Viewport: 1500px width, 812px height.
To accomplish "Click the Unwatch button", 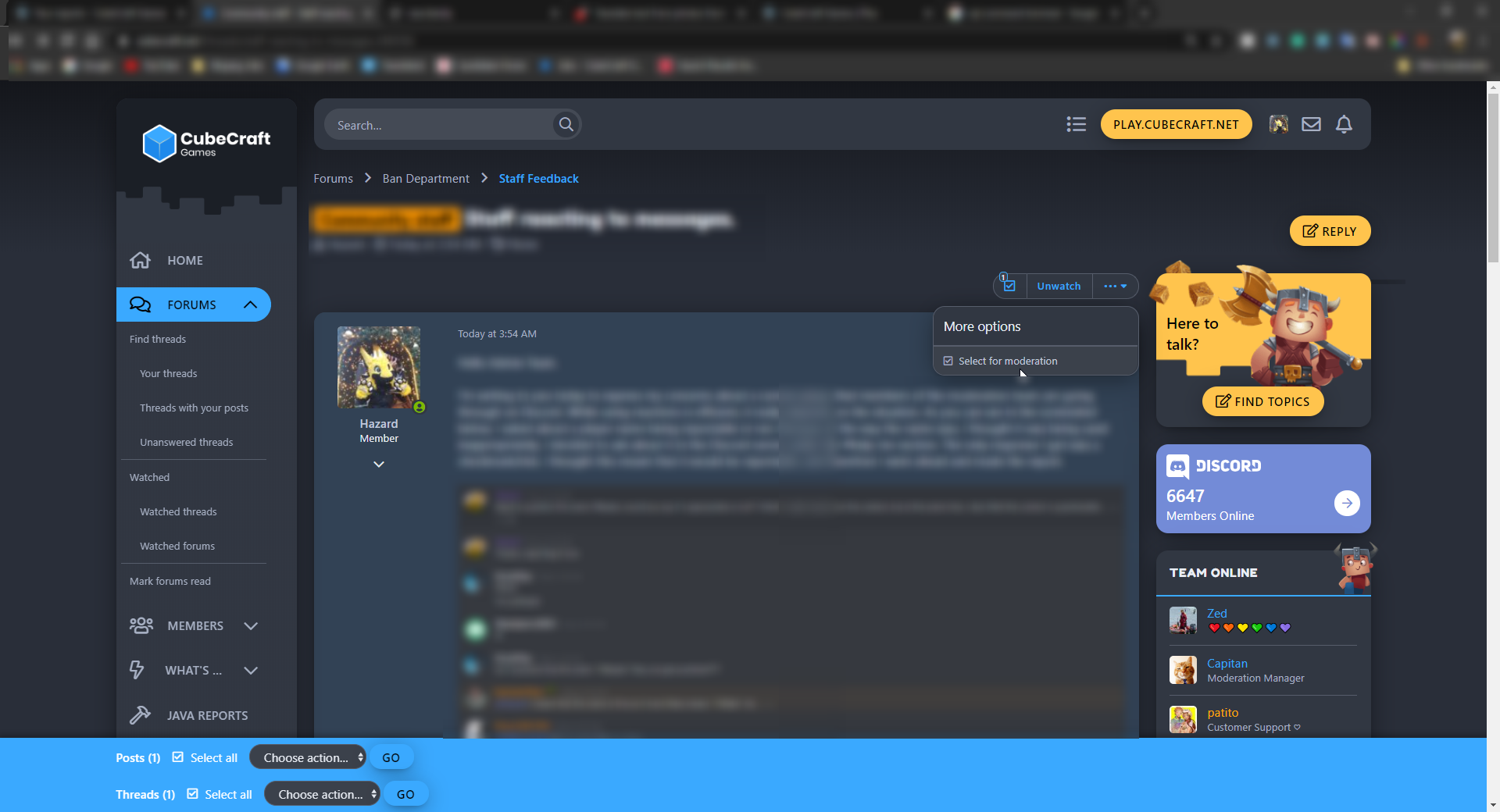I will (1059, 286).
